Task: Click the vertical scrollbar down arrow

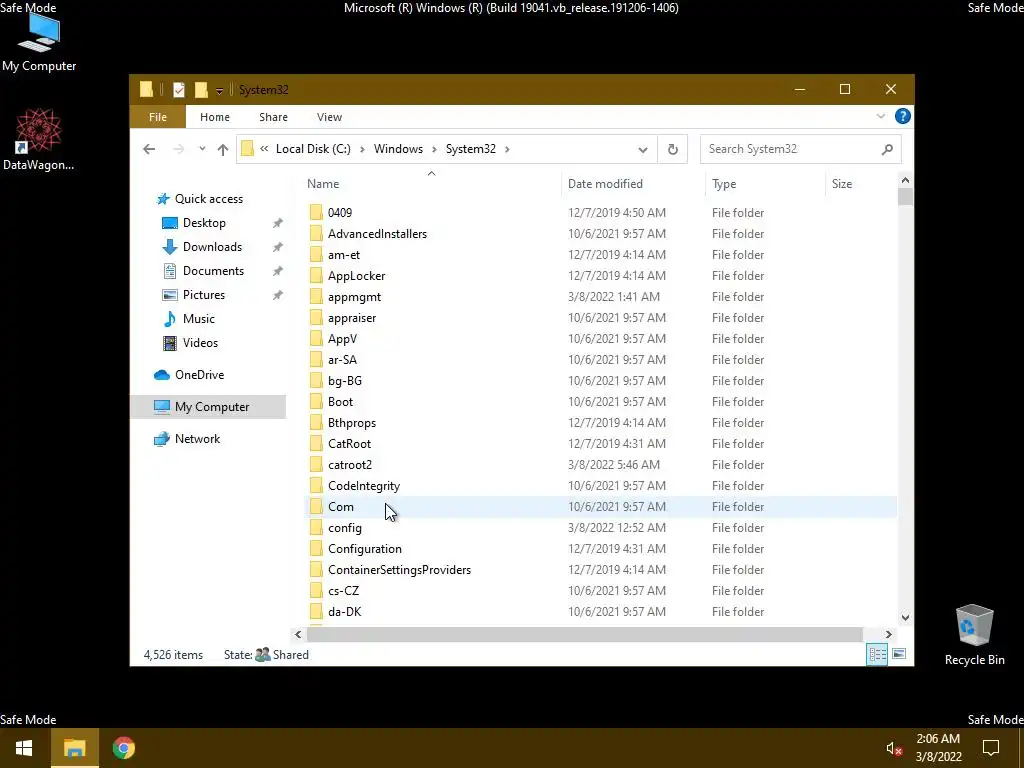Action: 905,617
